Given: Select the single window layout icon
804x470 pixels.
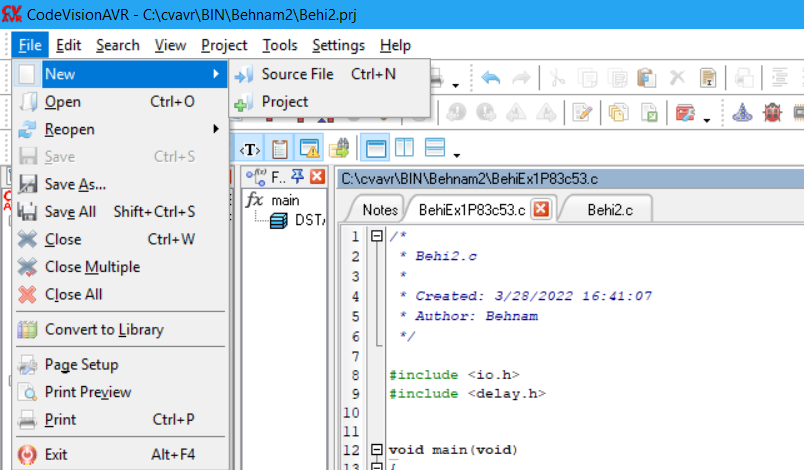Looking at the screenshot, I should pyautogui.click(x=375, y=148).
